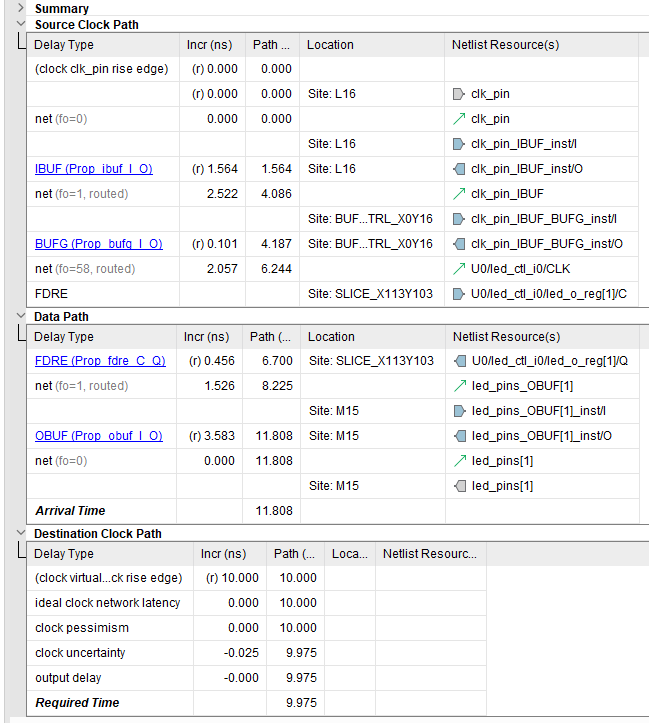The height and width of the screenshot is (723, 649).
Task: Click the net arrow icon for U0/led_ctl_i0/CLK
Action: [x=459, y=268]
